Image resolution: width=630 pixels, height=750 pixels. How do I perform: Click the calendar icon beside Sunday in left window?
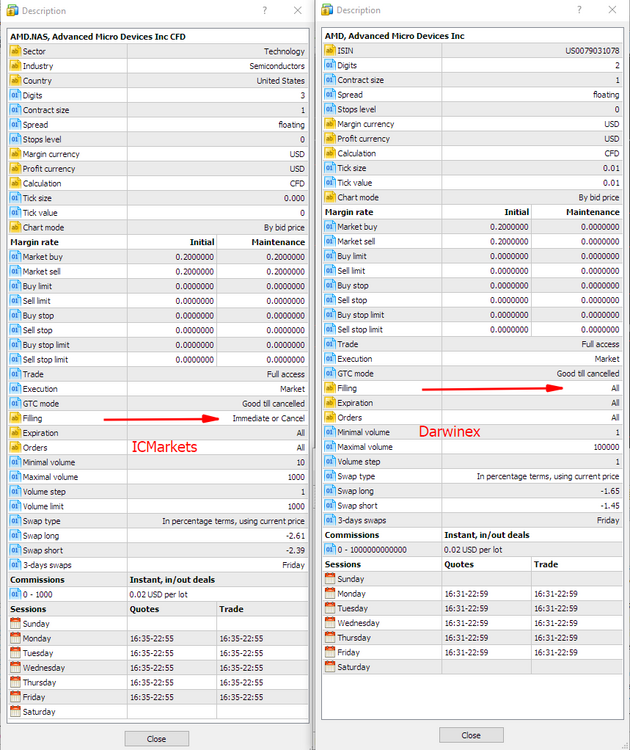click(x=15, y=623)
